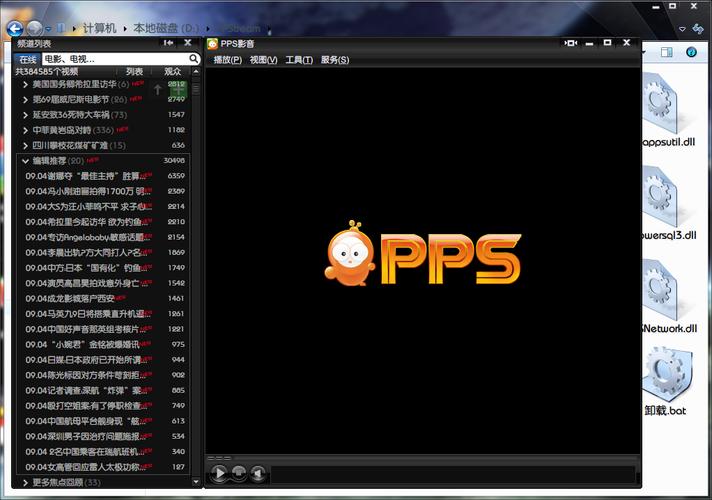Click the Play button in the PPS player
Viewport: 712px width, 500px height.
pyautogui.click(x=219, y=473)
